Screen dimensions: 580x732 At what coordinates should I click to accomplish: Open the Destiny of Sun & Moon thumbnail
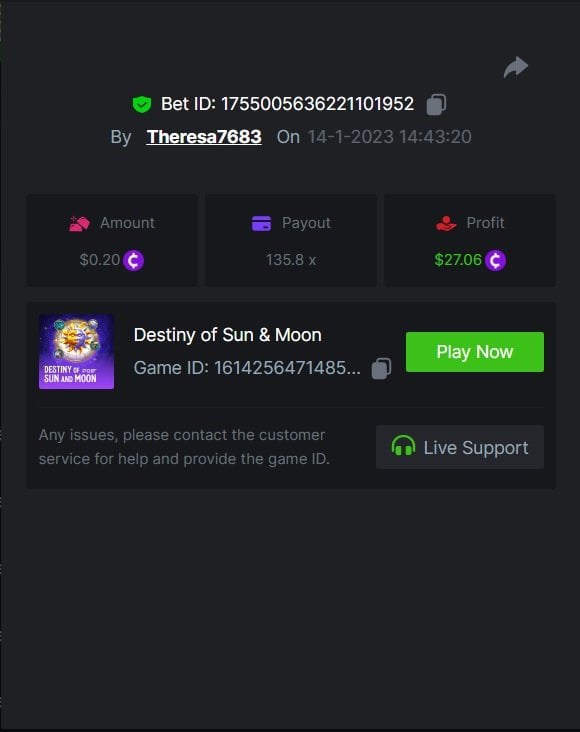click(x=76, y=352)
